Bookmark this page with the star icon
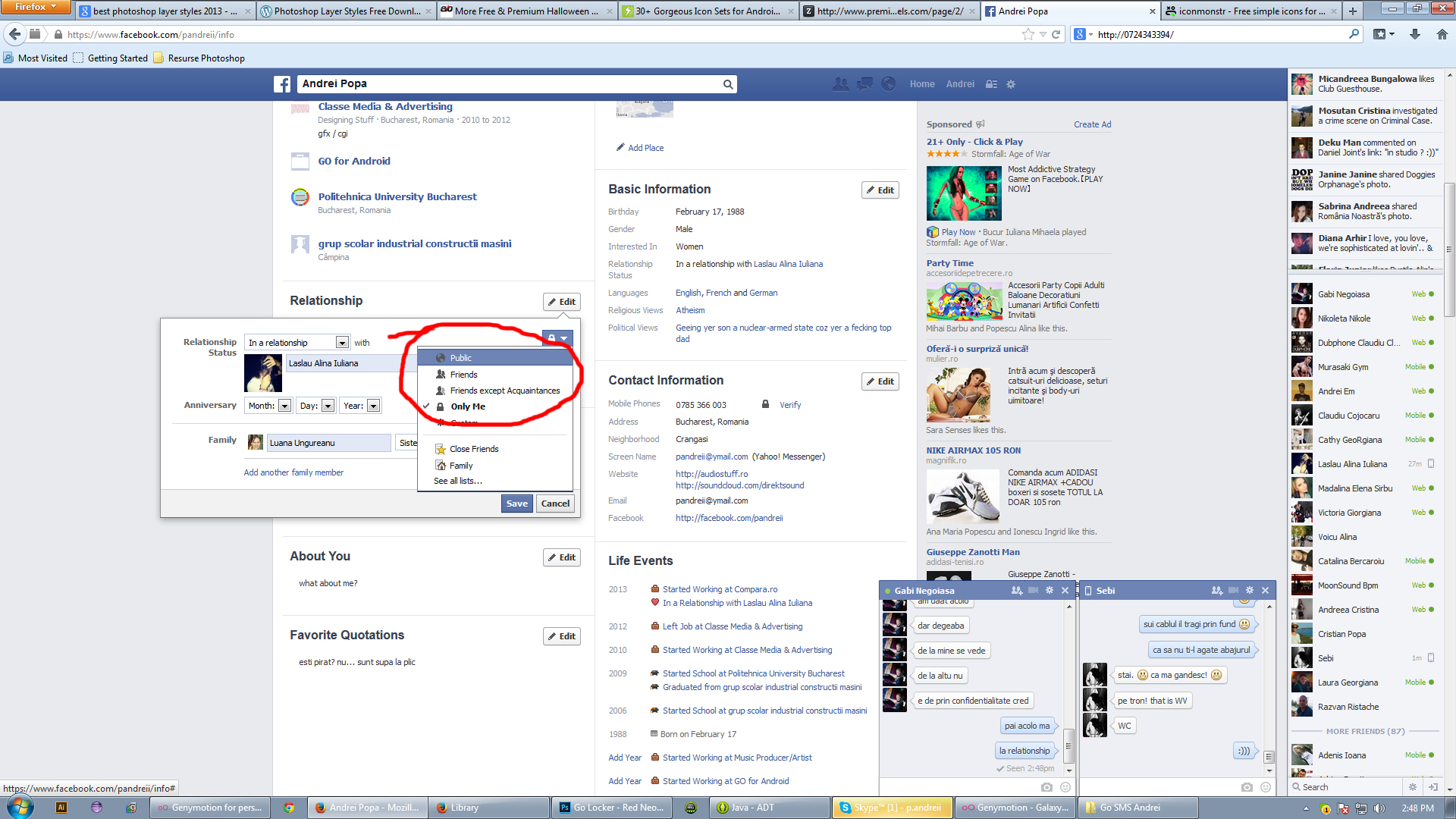This screenshot has height=819, width=1456. point(1028,34)
